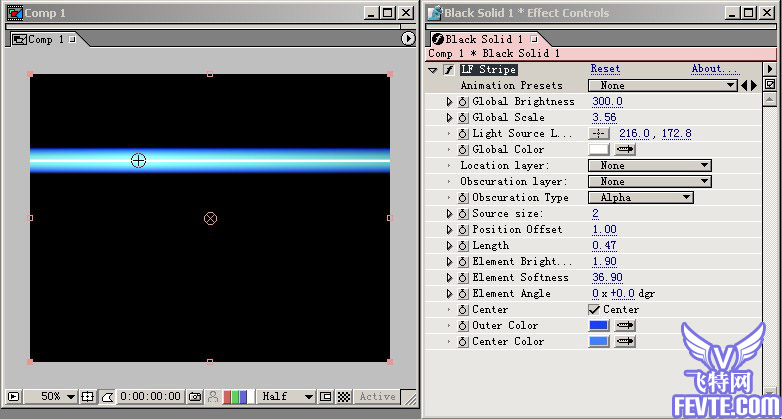Pick the Outer Color eyedropper

(625, 325)
